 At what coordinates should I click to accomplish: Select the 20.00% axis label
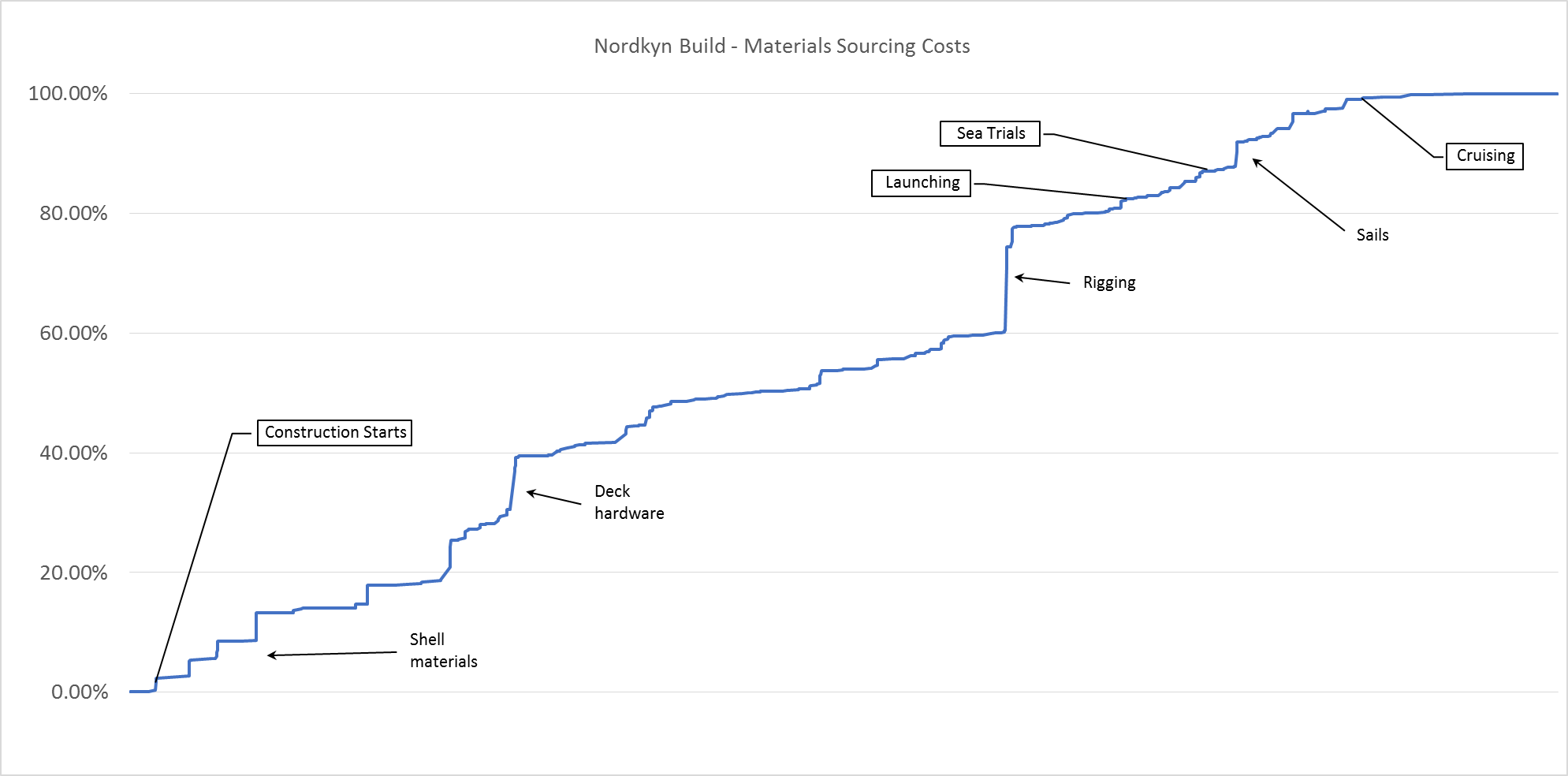click(x=73, y=573)
